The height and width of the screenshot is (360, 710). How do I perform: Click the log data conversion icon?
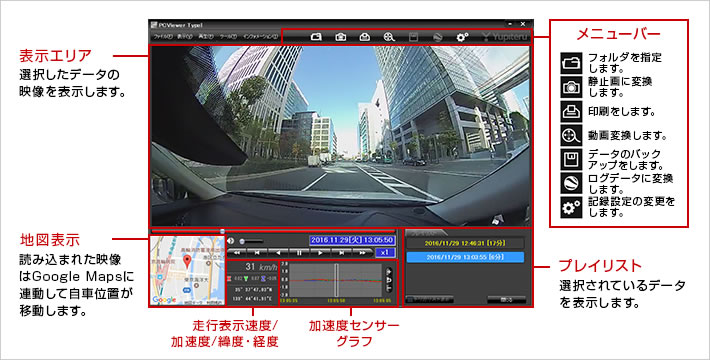click(x=437, y=37)
